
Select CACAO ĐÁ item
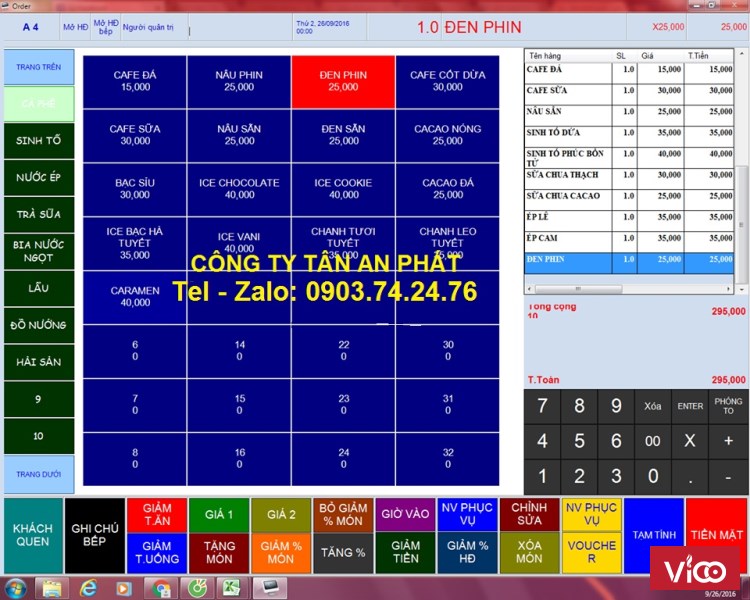coord(448,189)
